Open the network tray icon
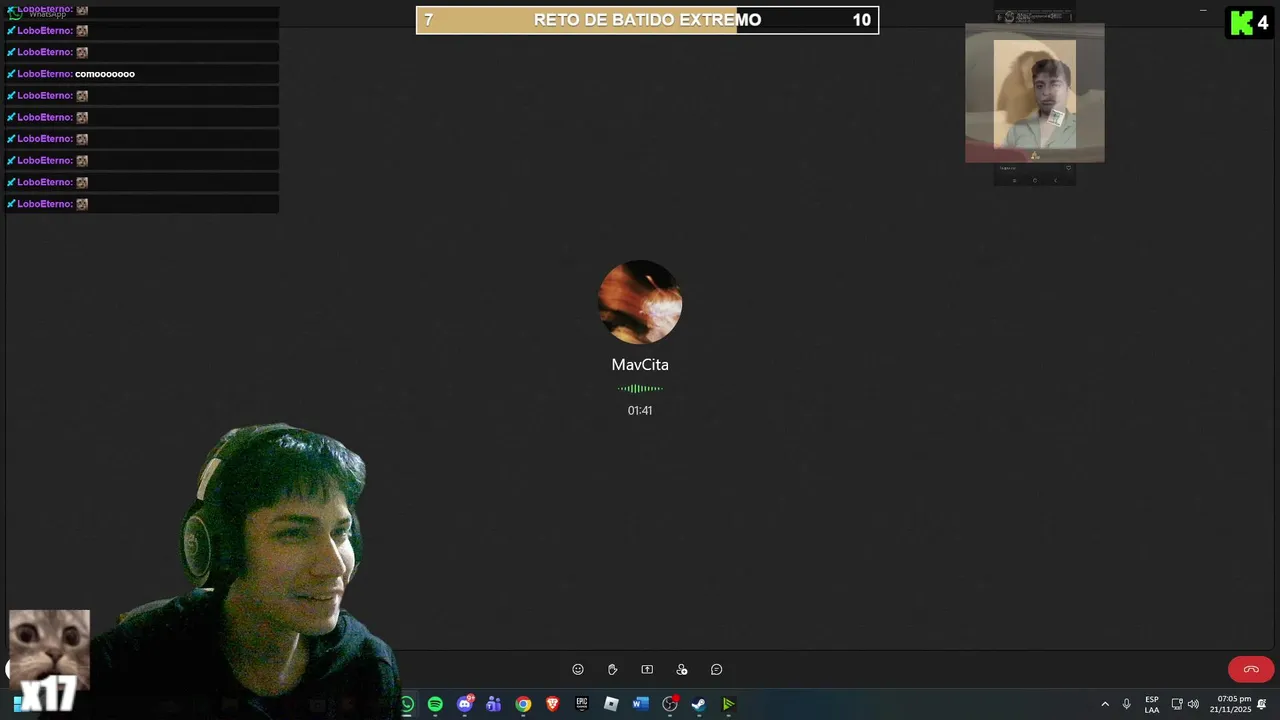The height and width of the screenshot is (720, 1280). (x=1177, y=704)
